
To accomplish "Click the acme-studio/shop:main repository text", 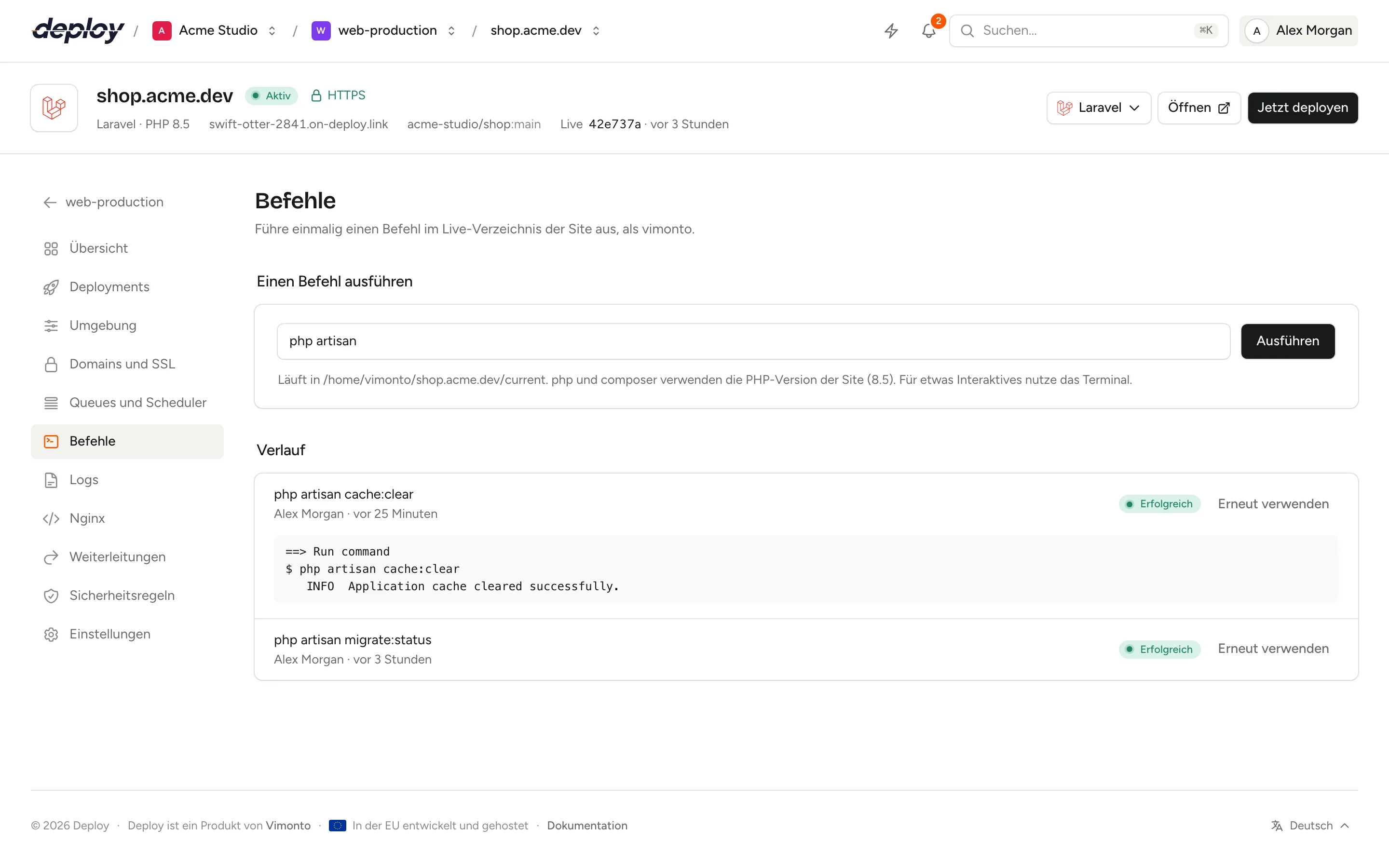I will click(474, 124).
